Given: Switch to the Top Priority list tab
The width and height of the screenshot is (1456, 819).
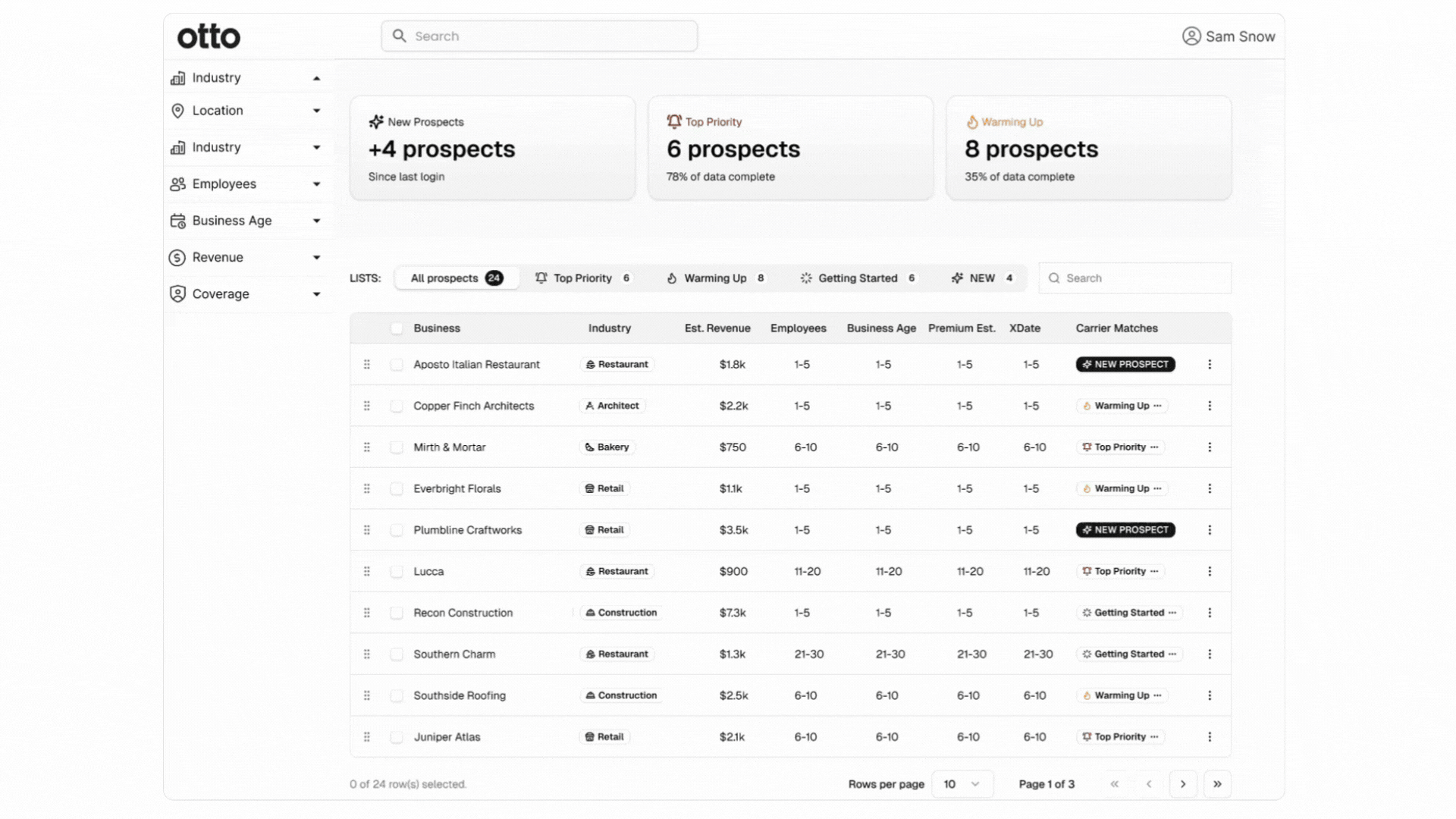Looking at the screenshot, I should coord(582,278).
